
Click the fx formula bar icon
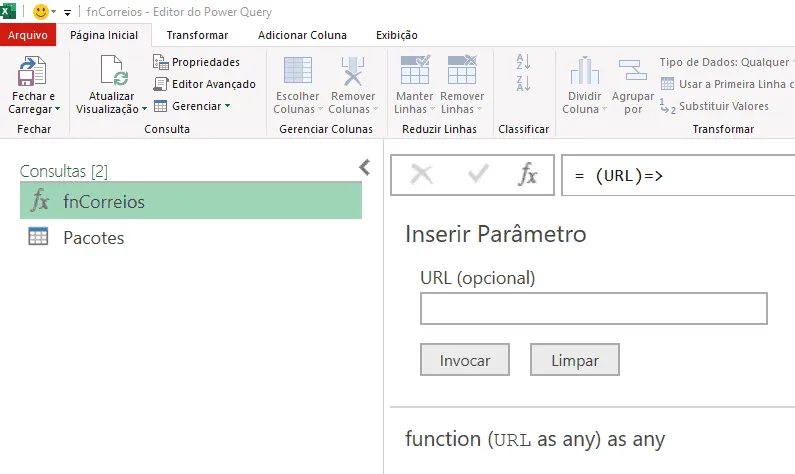[x=527, y=175]
